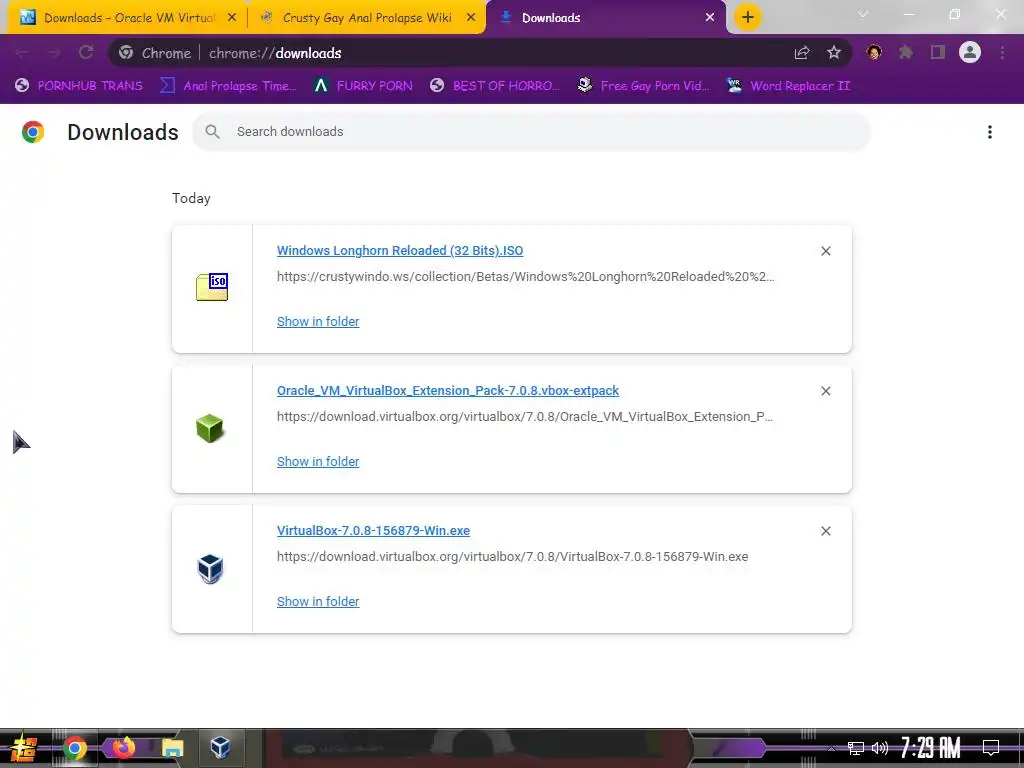Click the Extension Pack source URL text

[525, 417]
